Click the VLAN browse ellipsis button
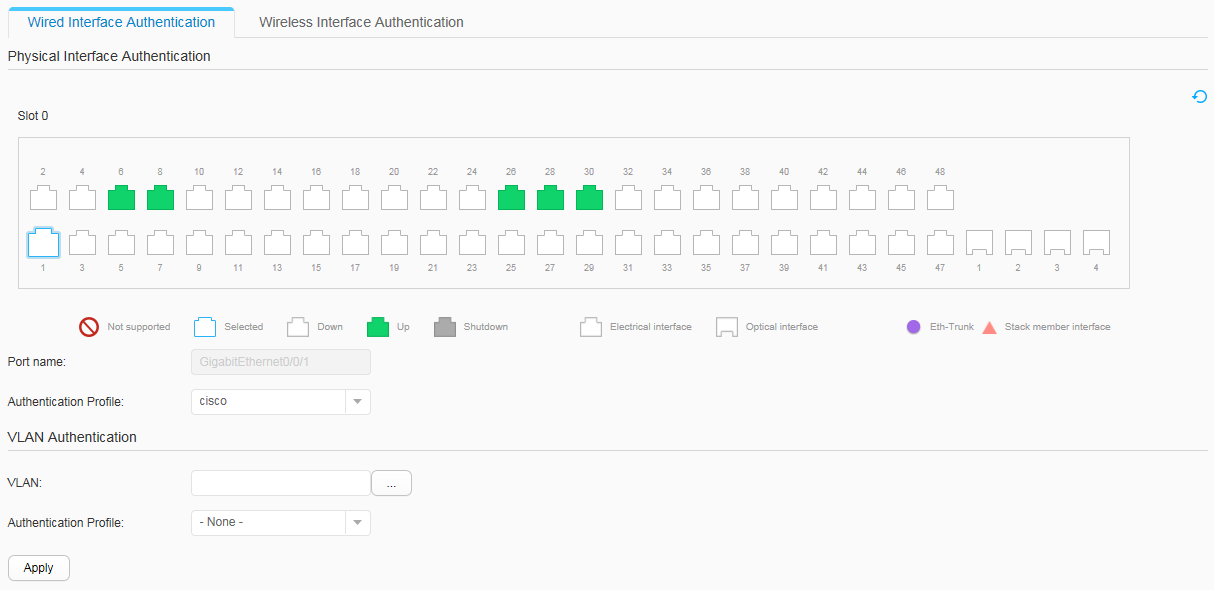Viewport: 1214px width, 590px height. pos(391,483)
